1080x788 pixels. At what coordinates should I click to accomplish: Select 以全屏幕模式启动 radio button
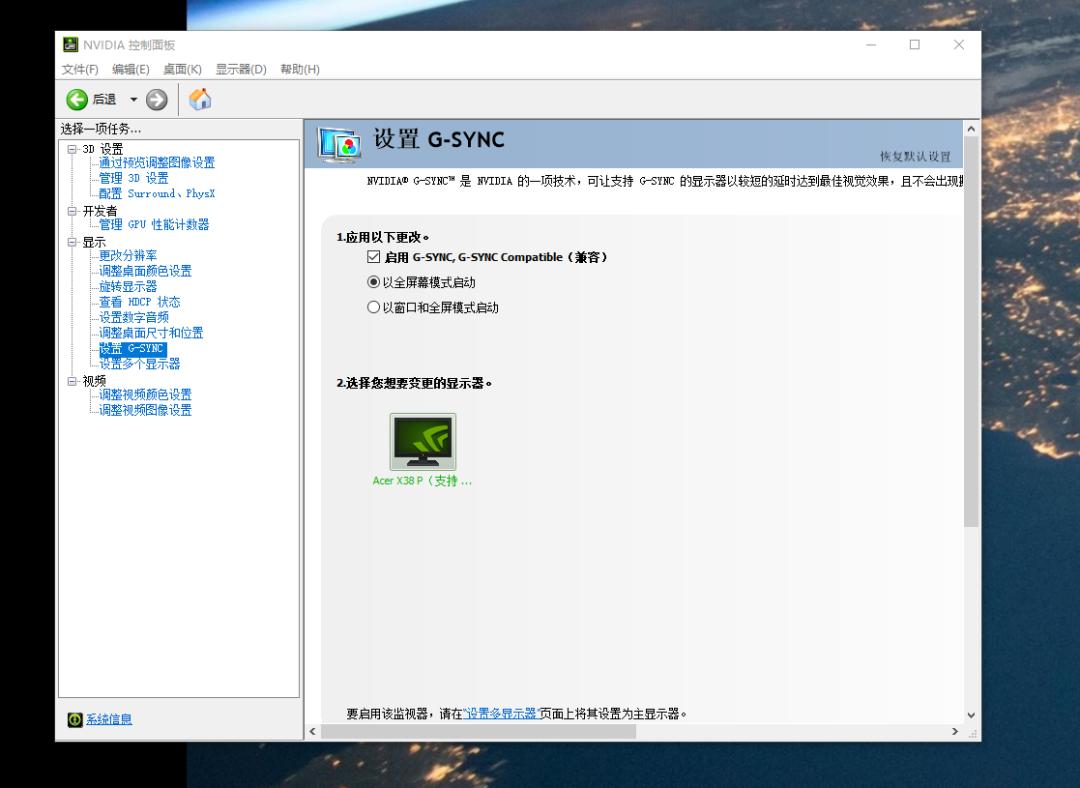click(x=374, y=282)
